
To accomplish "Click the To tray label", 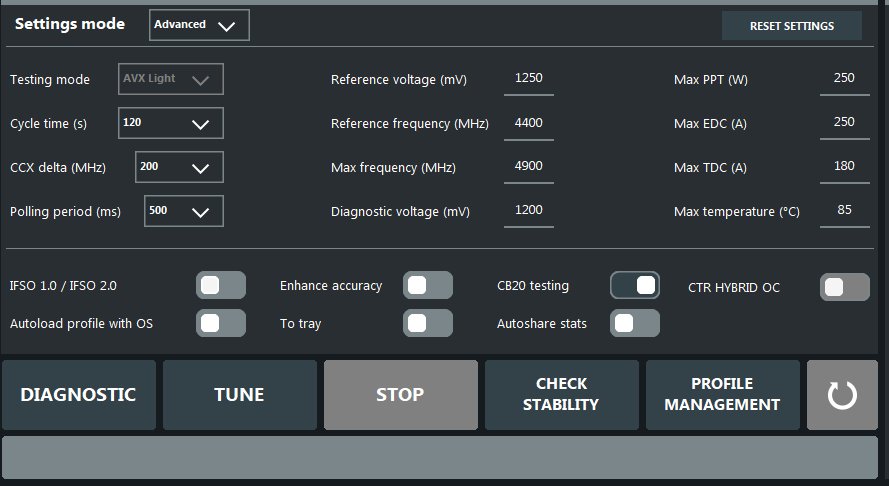I will pos(300,324).
